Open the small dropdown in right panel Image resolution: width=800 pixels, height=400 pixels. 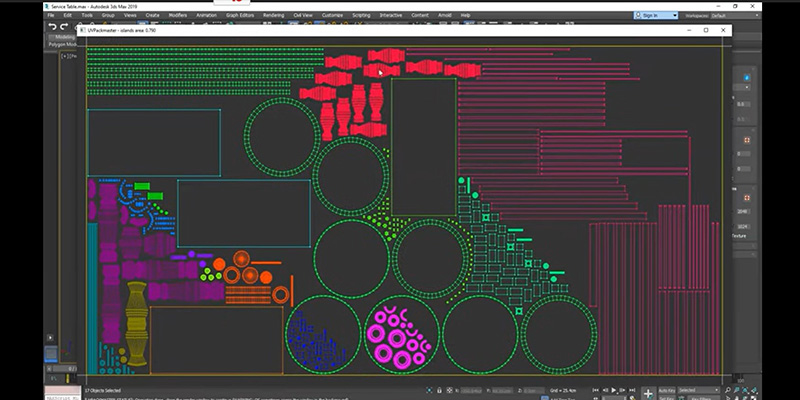pos(747,87)
